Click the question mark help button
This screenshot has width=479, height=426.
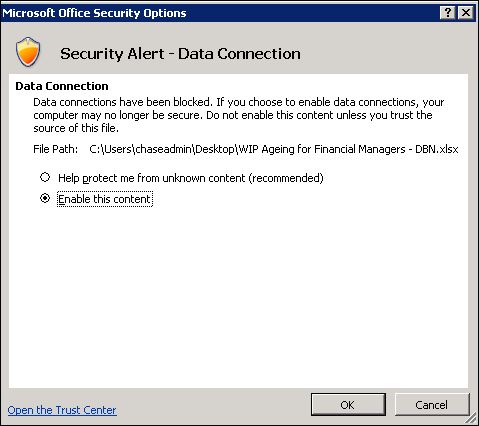click(448, 13)
